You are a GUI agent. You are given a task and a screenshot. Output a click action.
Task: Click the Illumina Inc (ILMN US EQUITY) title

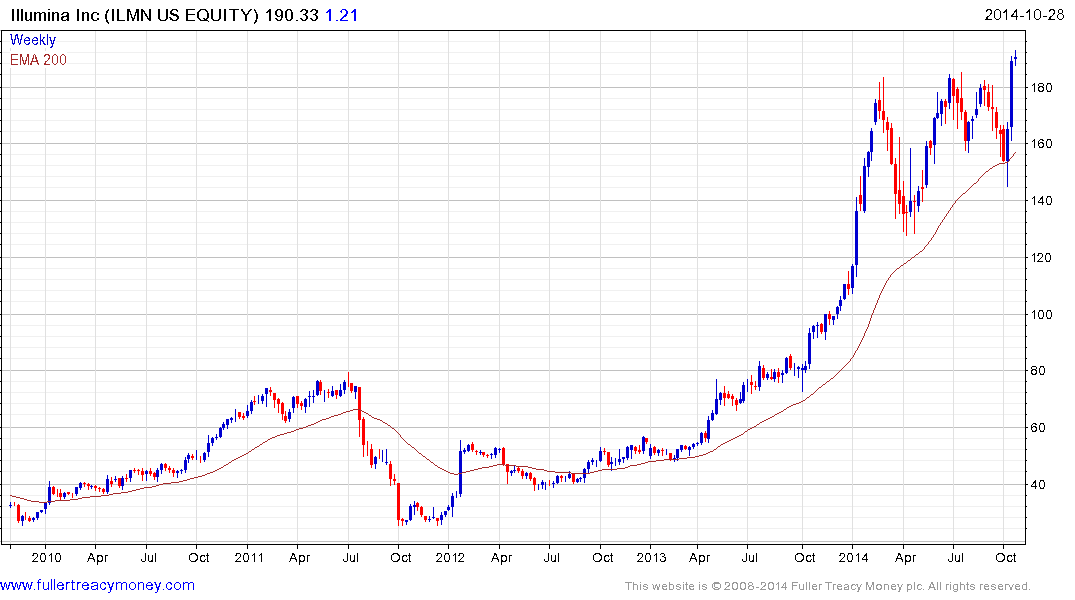tap(135, 15)
